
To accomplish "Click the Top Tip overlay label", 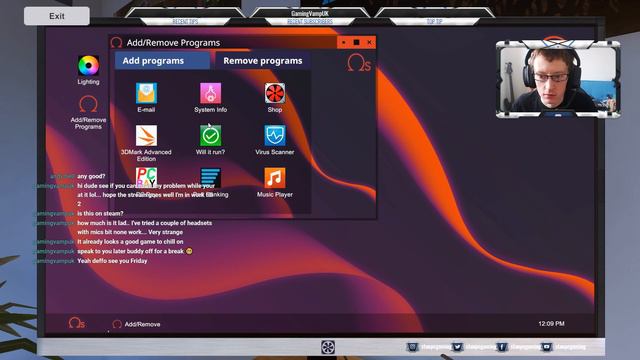I will coord(434,21).
